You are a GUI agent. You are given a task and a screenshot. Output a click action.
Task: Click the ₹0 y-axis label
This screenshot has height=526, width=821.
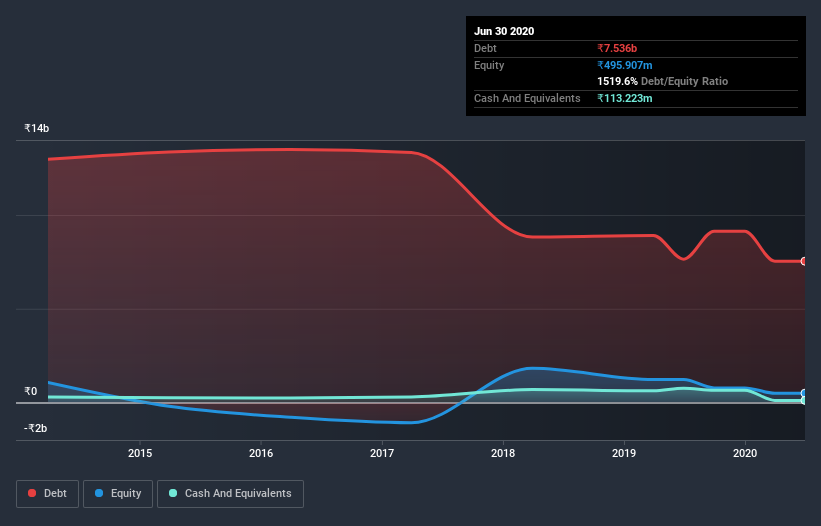[30, 391]
